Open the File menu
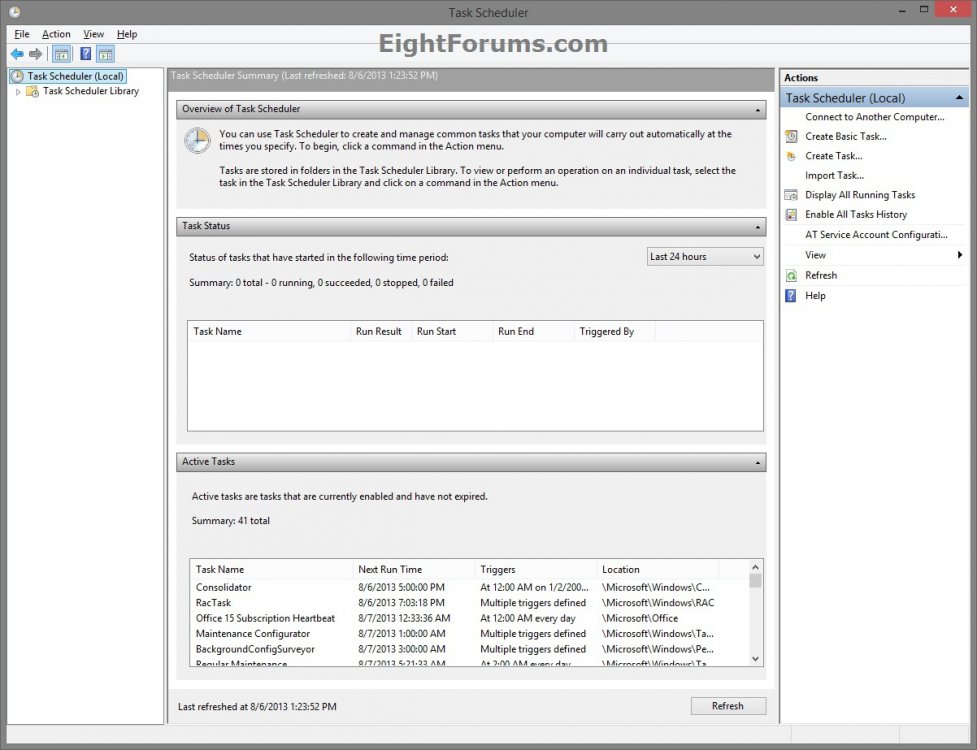Viewport: 977px width, 750px height. point(22,34)
